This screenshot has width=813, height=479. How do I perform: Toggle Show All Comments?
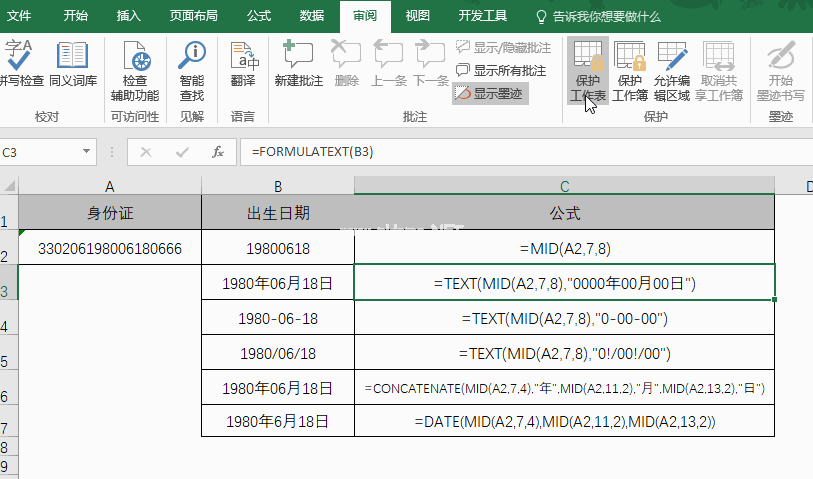pyautogui.click(x=501, y=71)
